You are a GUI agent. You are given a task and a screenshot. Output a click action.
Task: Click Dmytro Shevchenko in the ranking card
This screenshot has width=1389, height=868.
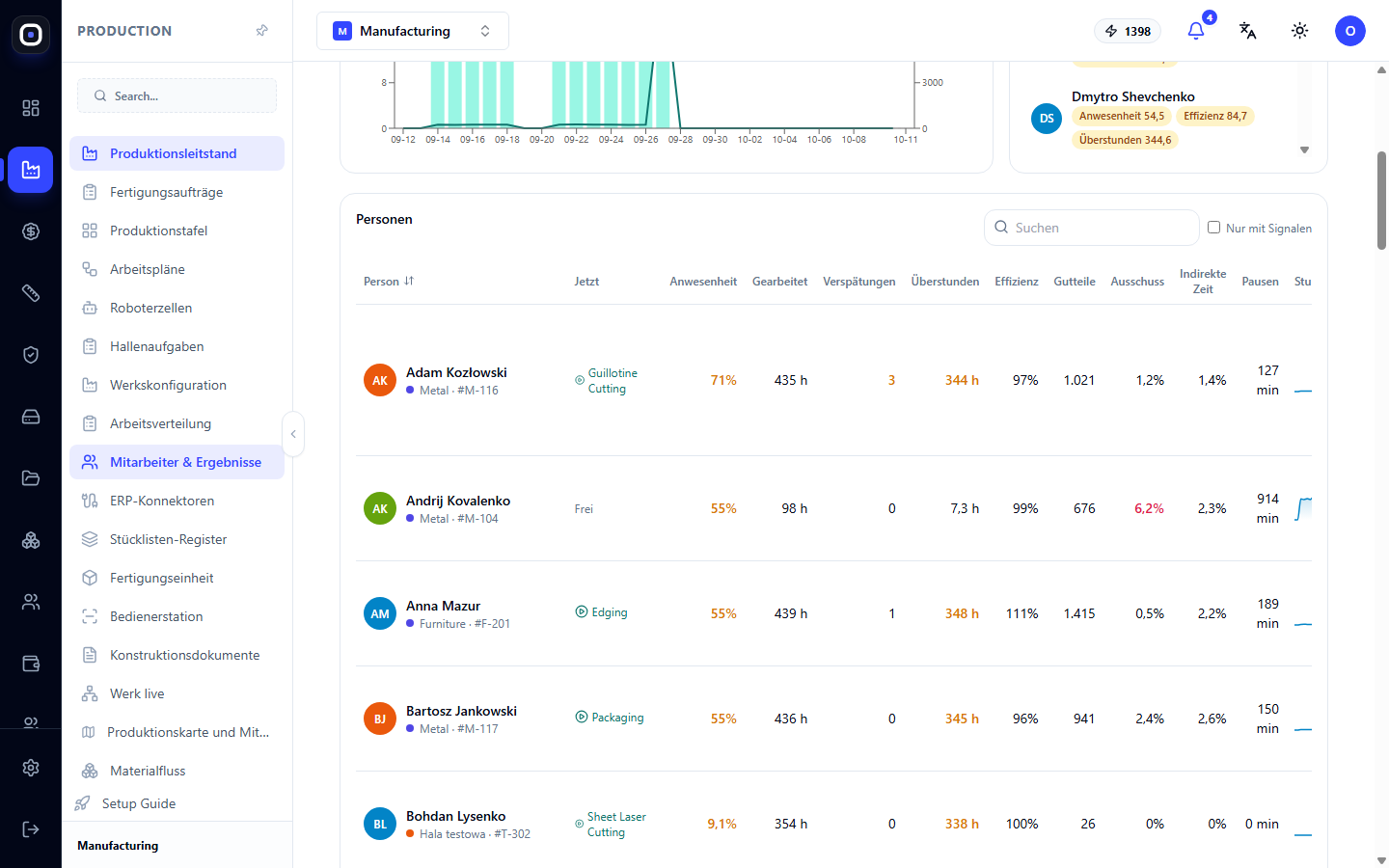1132,96
